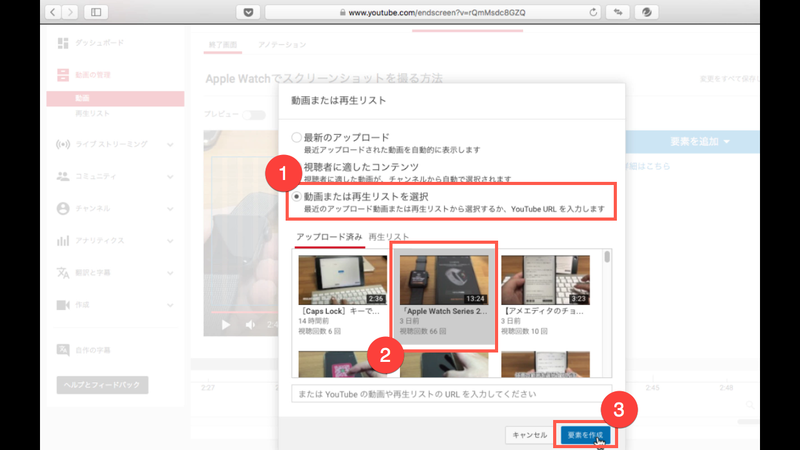The image size is (800, 450).
Task: Click the 2:48 mark on the timeline
Action: [726, 388]
